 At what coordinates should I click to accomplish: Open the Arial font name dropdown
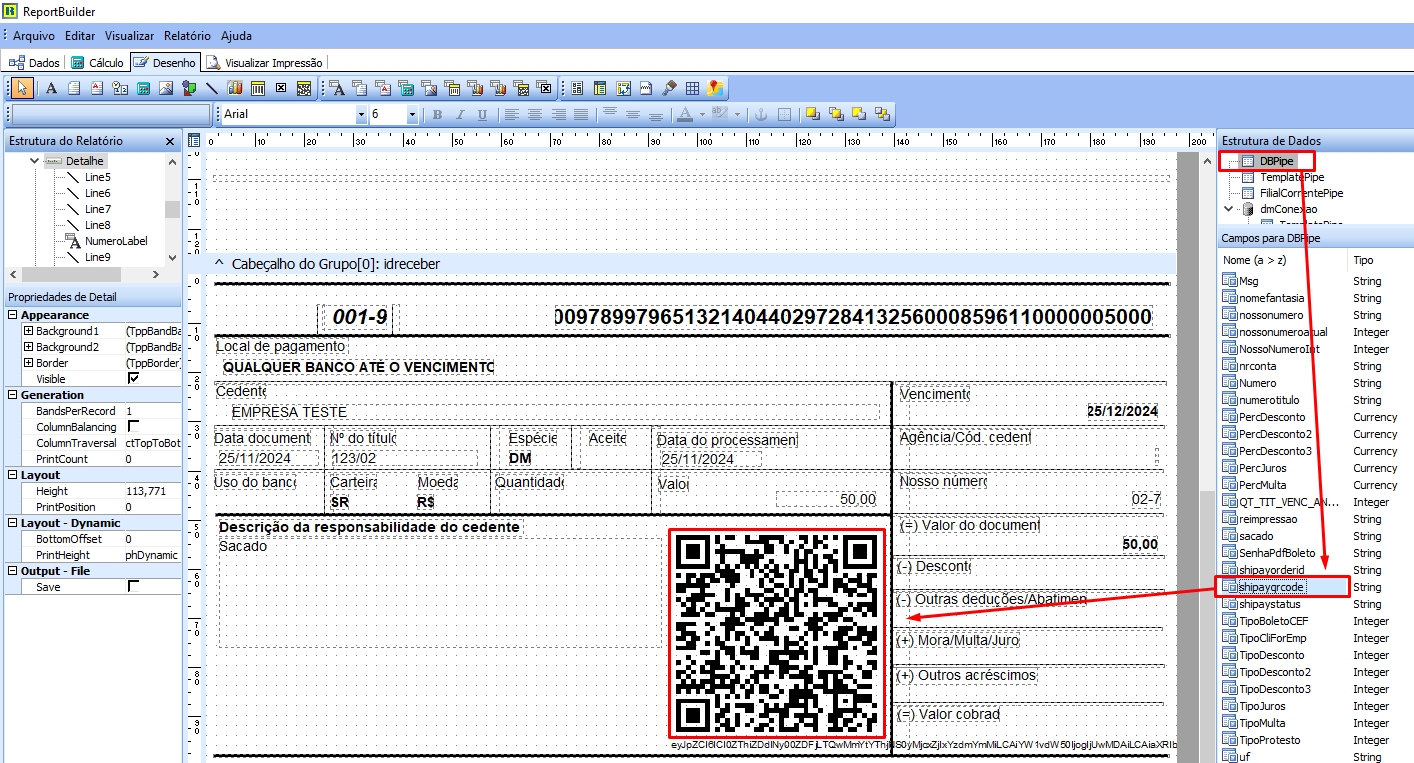pyautogui.click(x=362, y=114)
